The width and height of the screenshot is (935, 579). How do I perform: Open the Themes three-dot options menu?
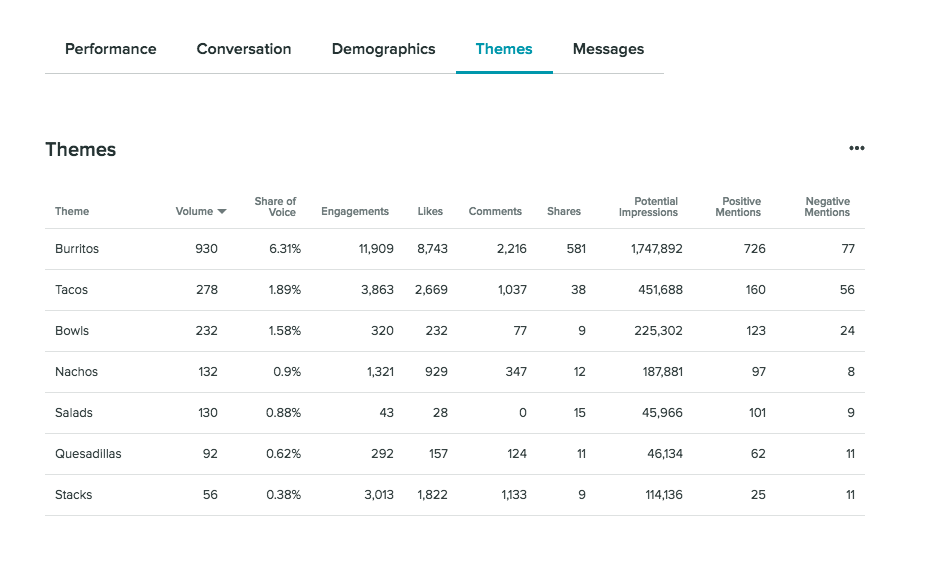(x=856, y=149)
